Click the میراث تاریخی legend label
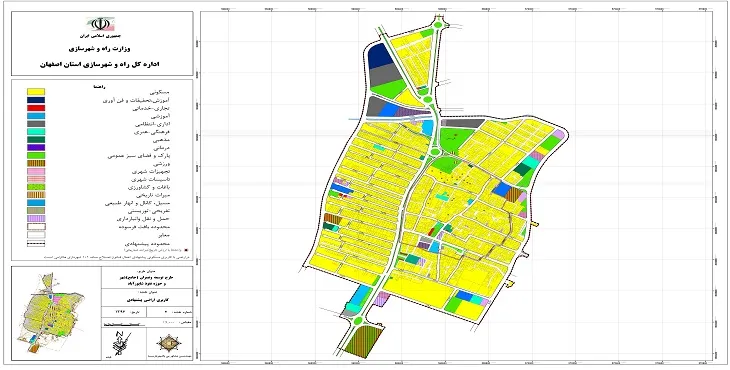The width and height of the screenshot is (730, 370). coord(153,195)
